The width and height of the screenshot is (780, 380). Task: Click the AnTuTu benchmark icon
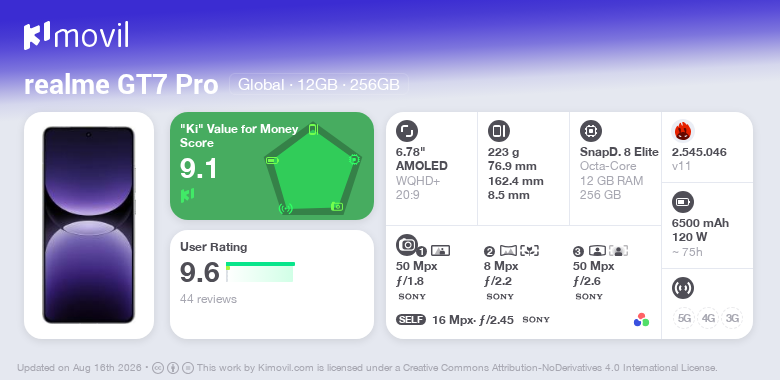(683, 131)
